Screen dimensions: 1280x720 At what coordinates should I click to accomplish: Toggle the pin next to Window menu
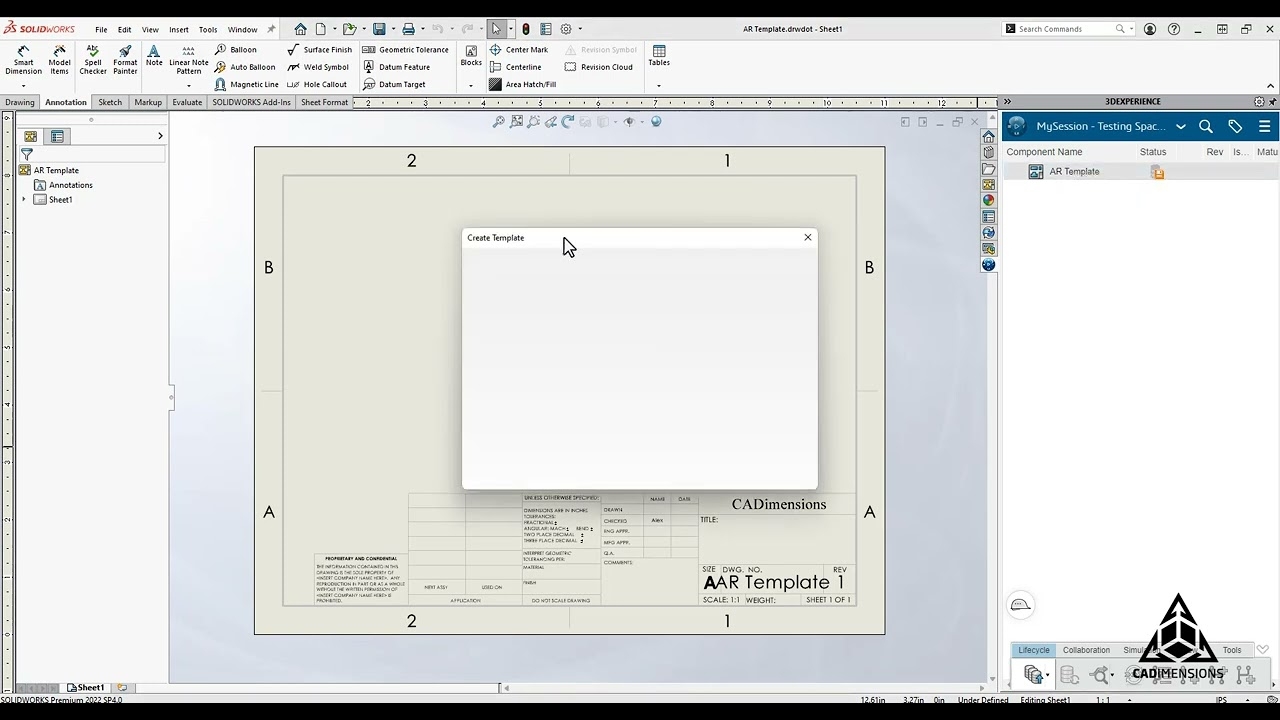coord(271,29)
